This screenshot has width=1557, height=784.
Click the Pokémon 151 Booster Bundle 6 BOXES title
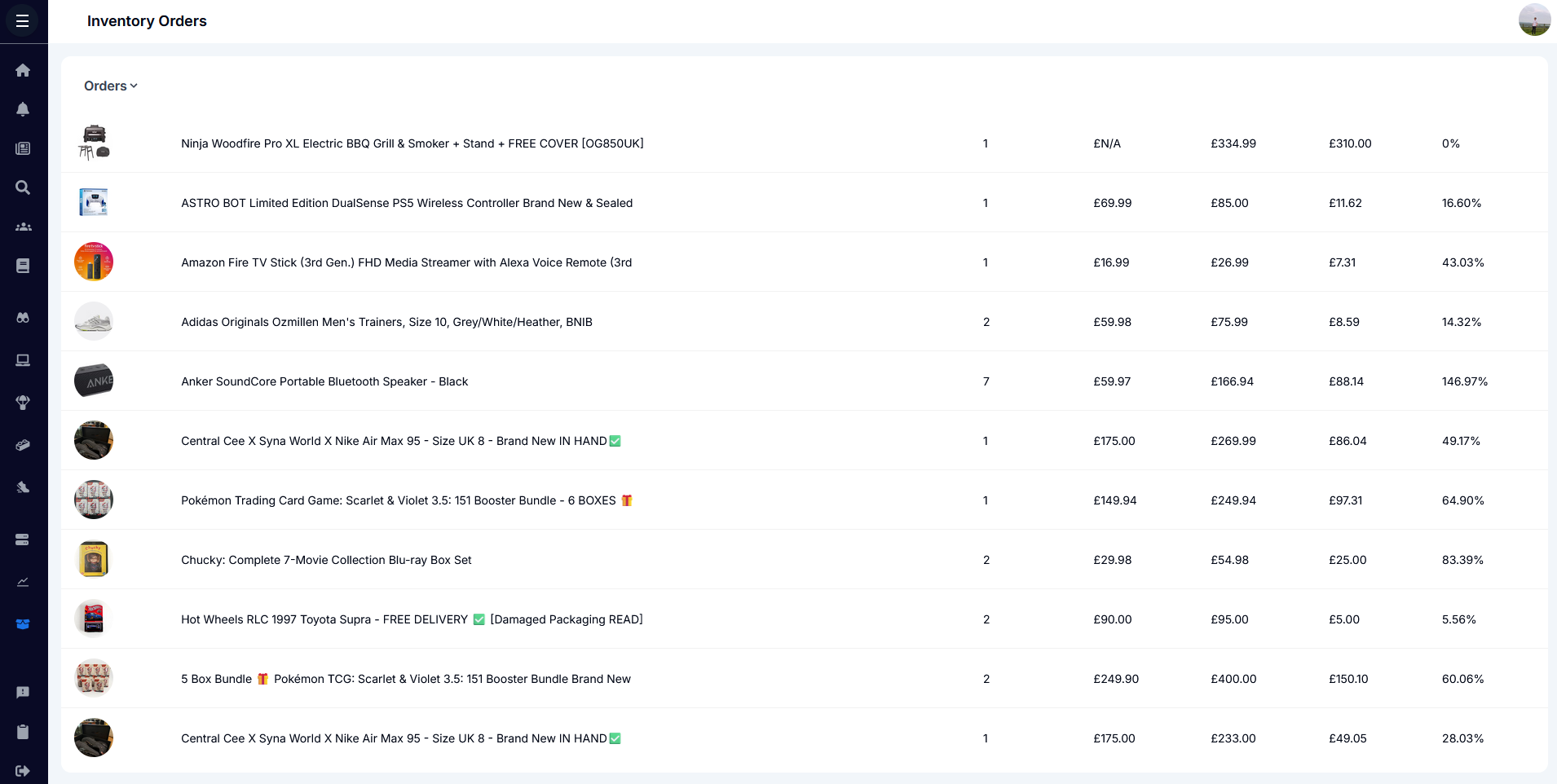407,500
